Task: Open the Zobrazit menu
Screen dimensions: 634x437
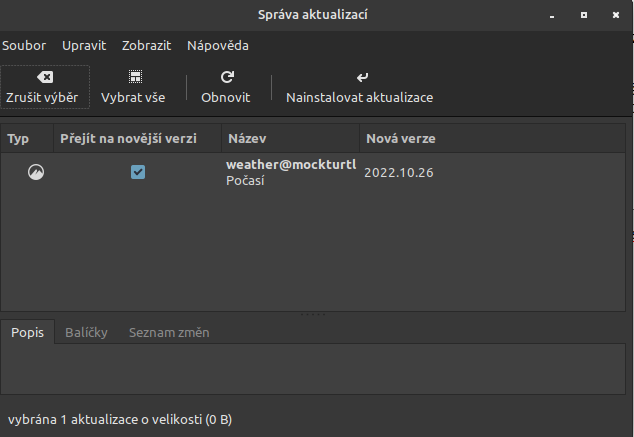Action: pos(147,45)
